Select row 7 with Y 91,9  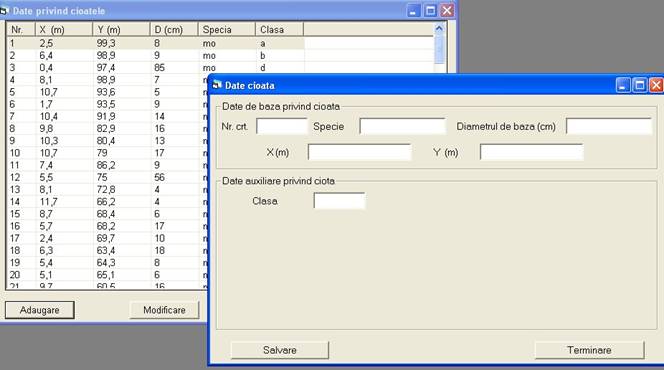click(x=107, y=116)
